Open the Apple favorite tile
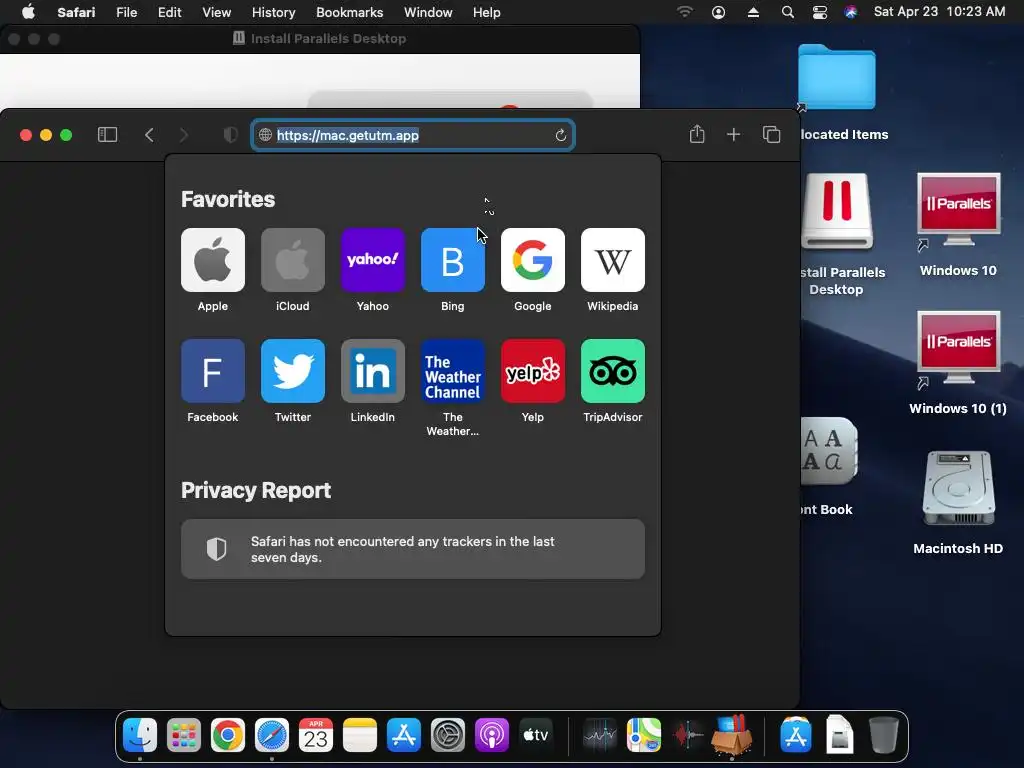Screen dimensions: 1024x768 click(x=213, y=260)
